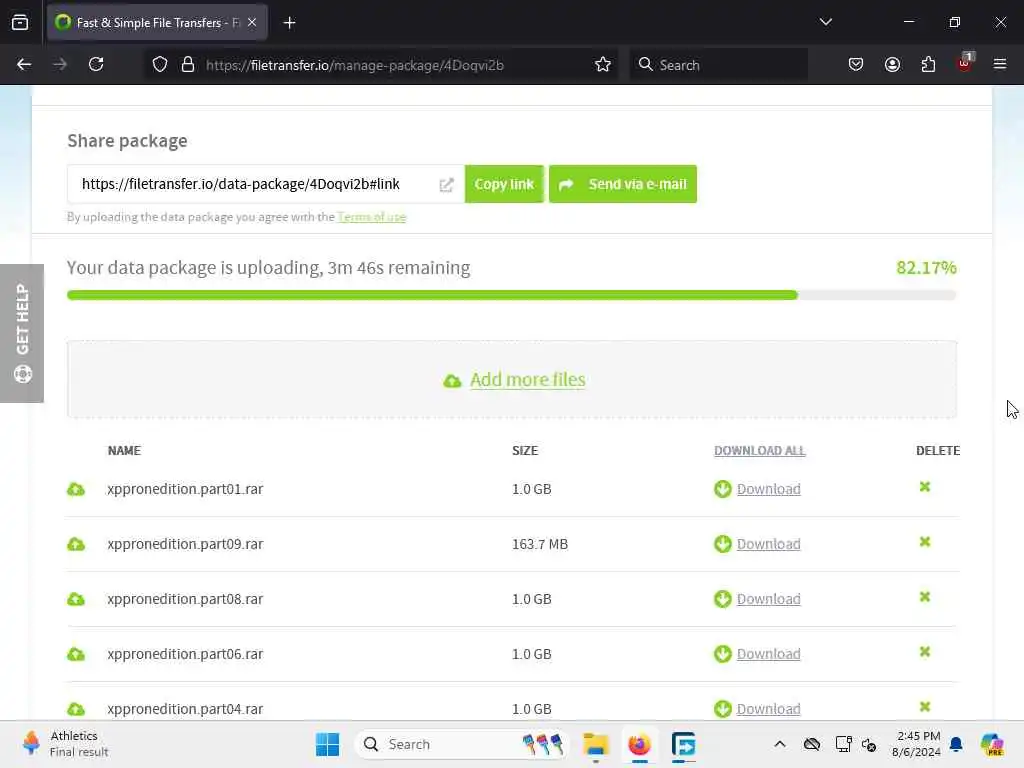The height and width of the screenshot is (768, 1024).
Task: Click the 82.17% upload percentage
Action: pyautogui.click(x=926, y=268)
